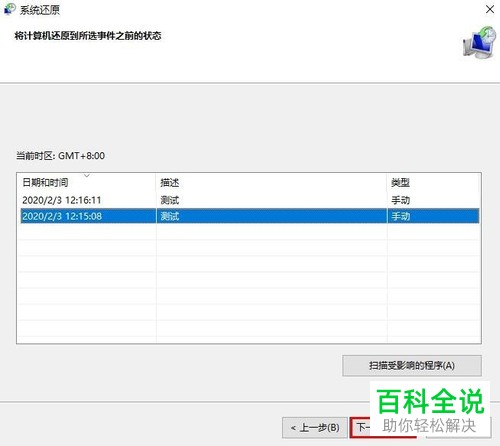
Task: Click 测试 description in the 12:16:11 row
Action: click(170, 200)
